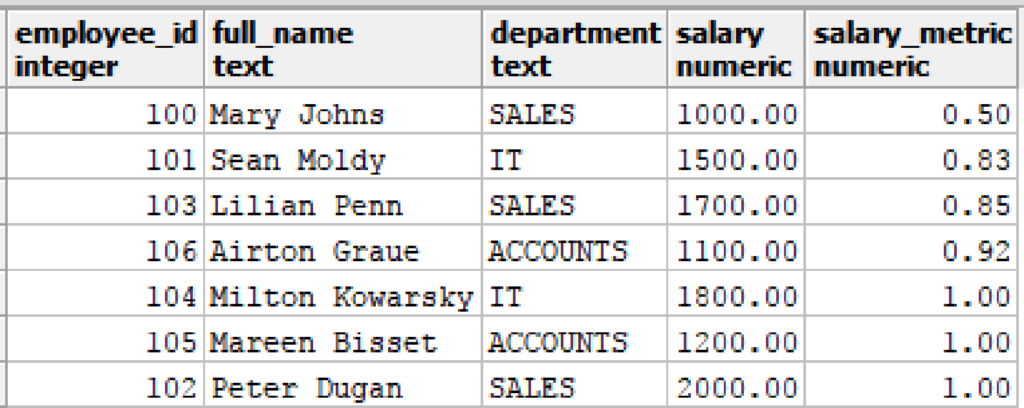Select the salary column header
Viewport: 1024px width, 408px height.
pos(736,49)
